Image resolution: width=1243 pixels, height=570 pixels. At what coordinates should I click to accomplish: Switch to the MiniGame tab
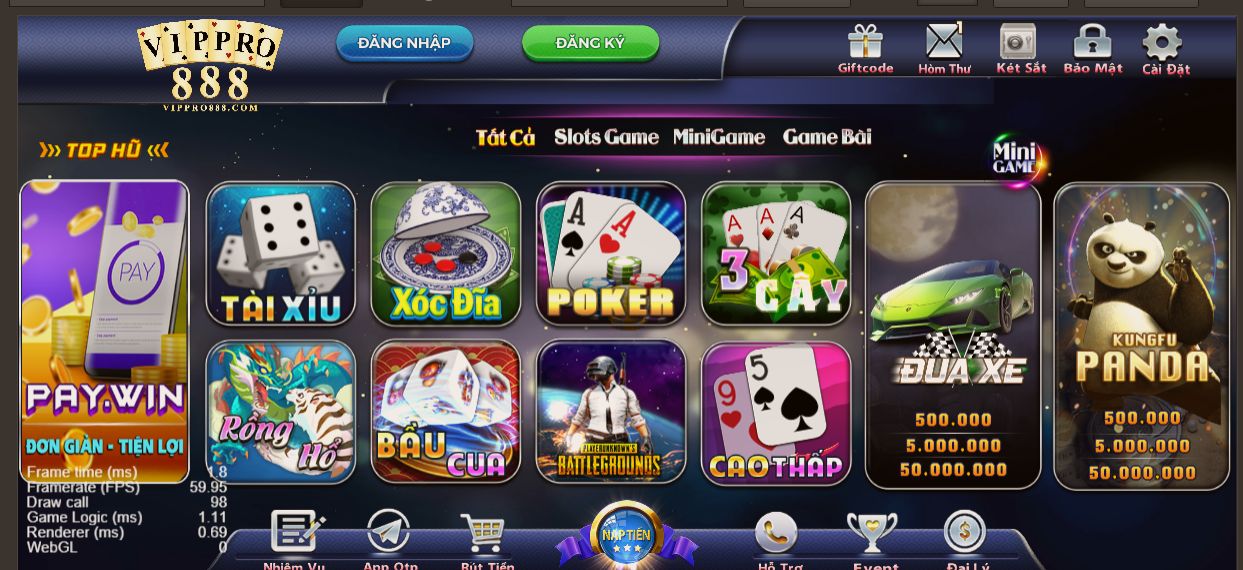(x=719, y=137)
